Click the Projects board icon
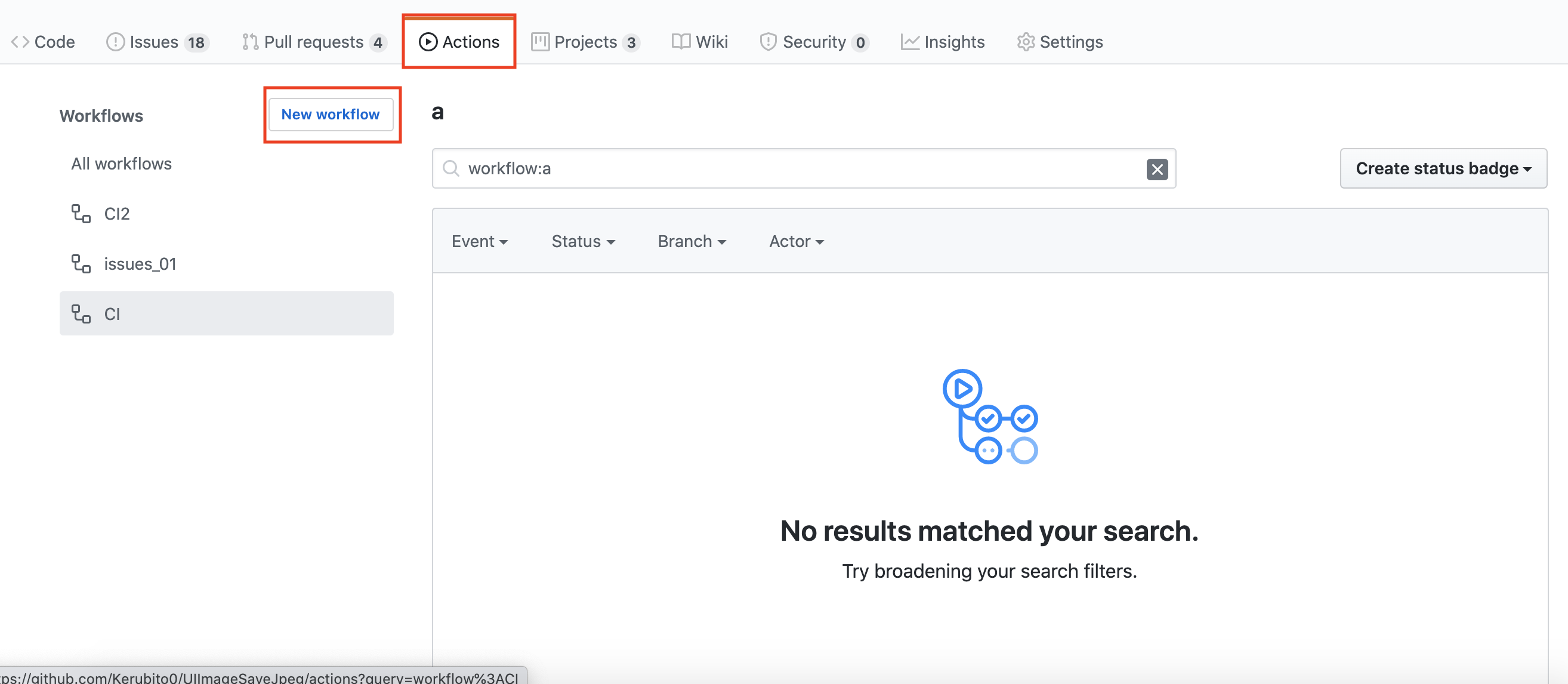Image resolution: width=1568 pixels, height=684 pixels. (x=540, y=42)
